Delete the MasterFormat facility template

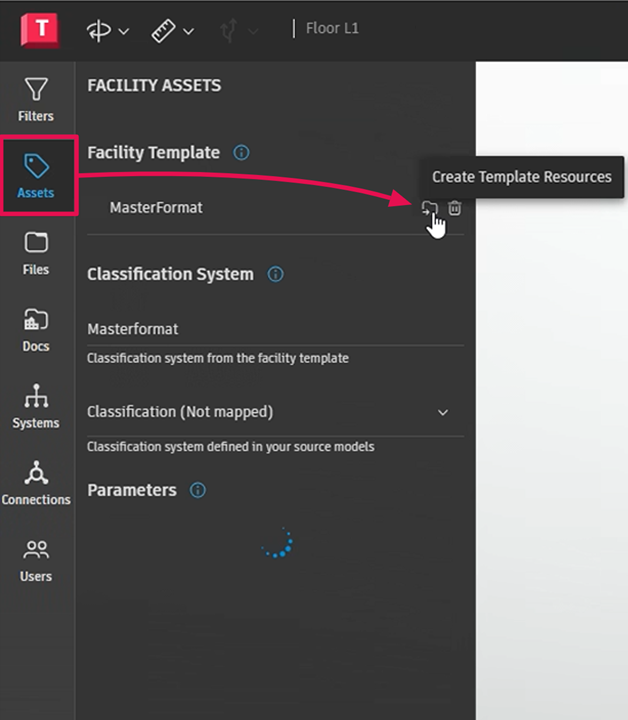coord(455,208)
